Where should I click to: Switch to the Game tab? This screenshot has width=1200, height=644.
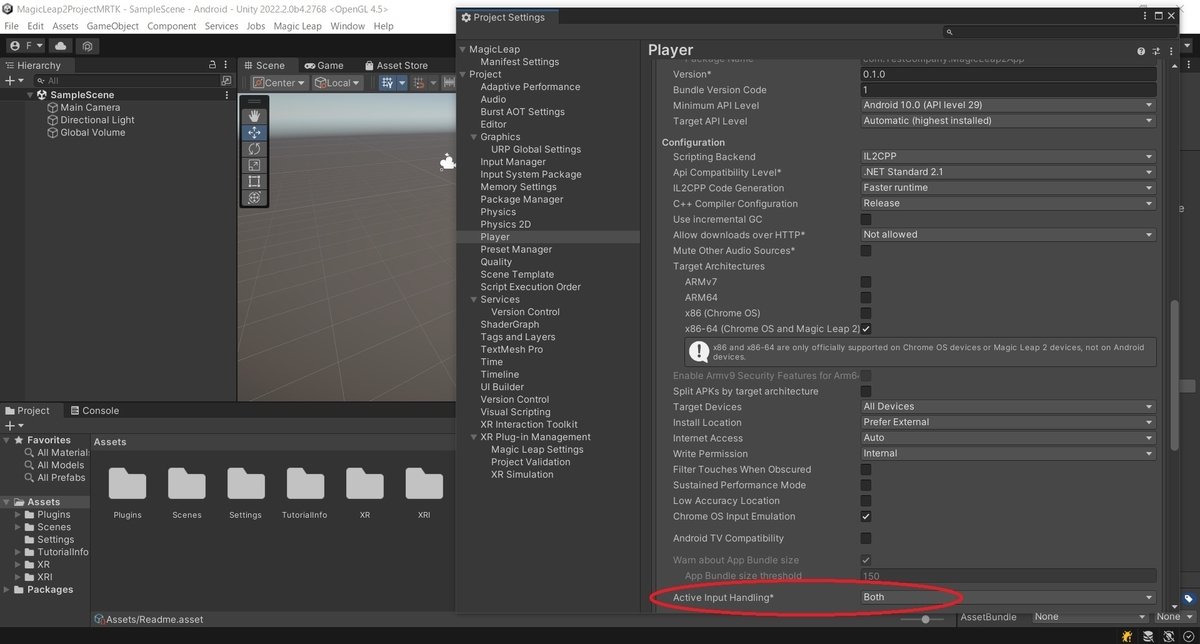(x=323, y=65)
